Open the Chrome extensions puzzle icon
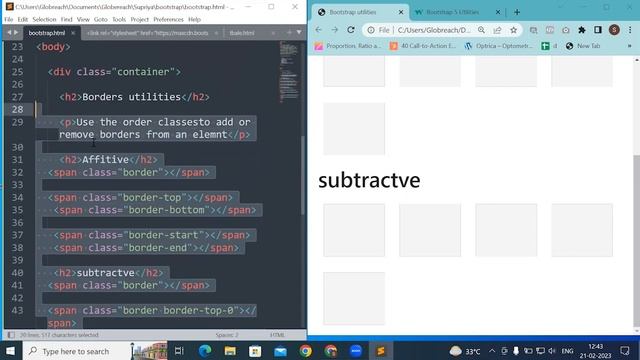This screenshot has width=640, height=360. (582, 30)
